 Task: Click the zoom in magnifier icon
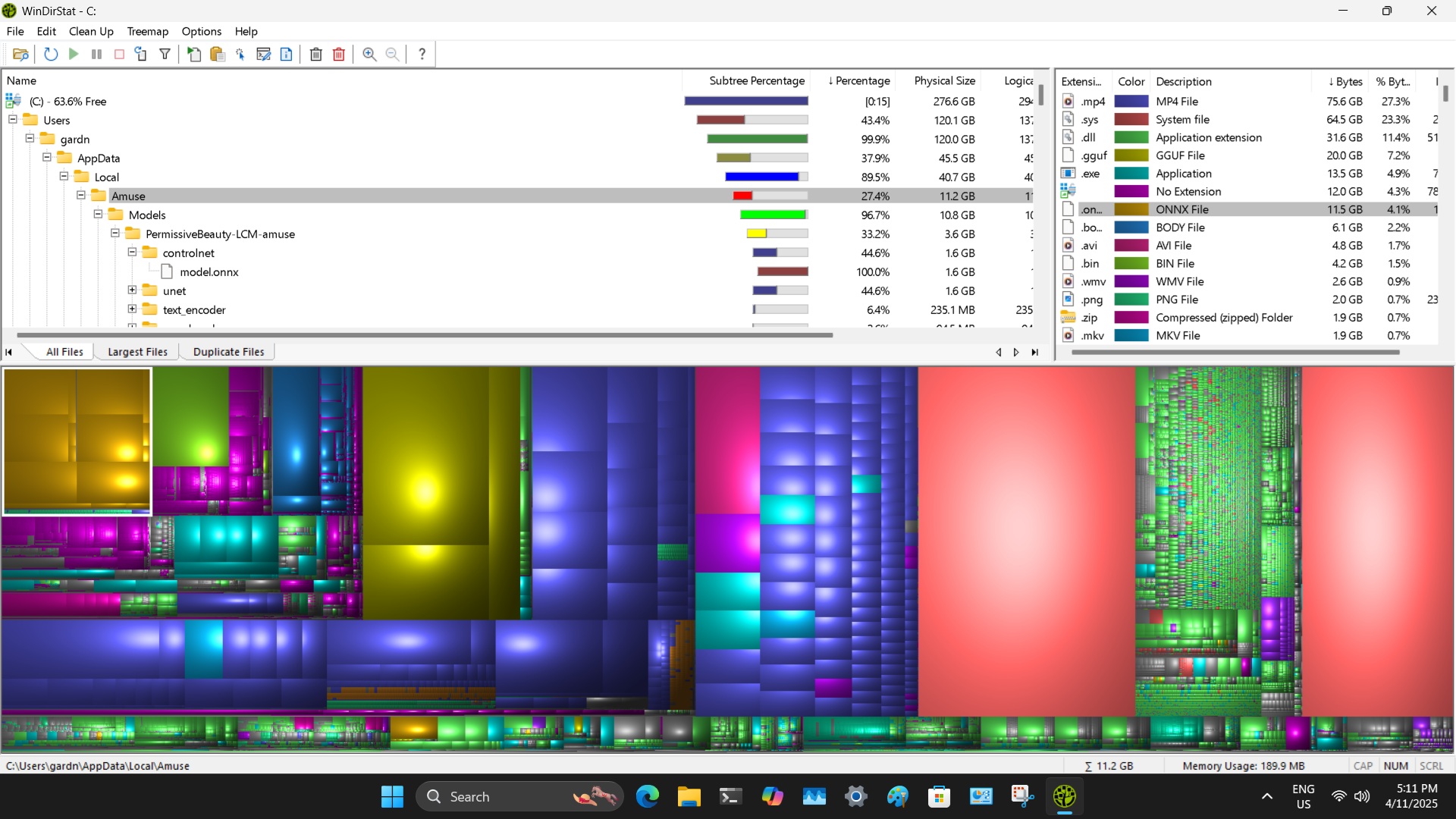pyautogui.click(x=369, y=54)
